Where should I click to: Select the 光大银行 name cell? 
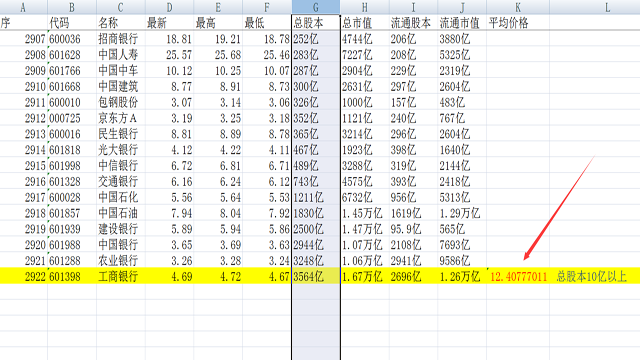(120, 150)
